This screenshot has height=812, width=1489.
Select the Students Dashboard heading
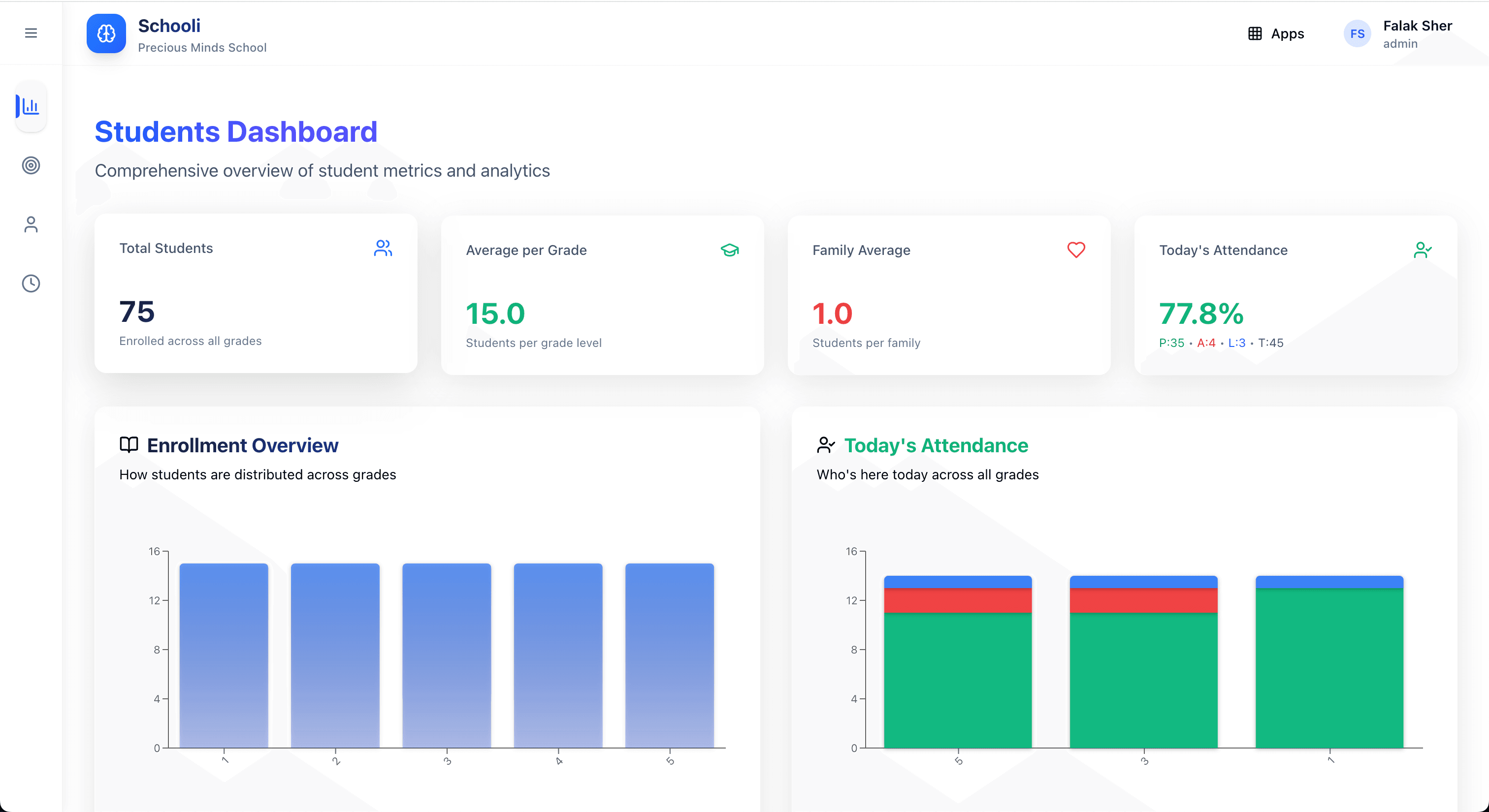pyautogui.click(x=236, y=132)
